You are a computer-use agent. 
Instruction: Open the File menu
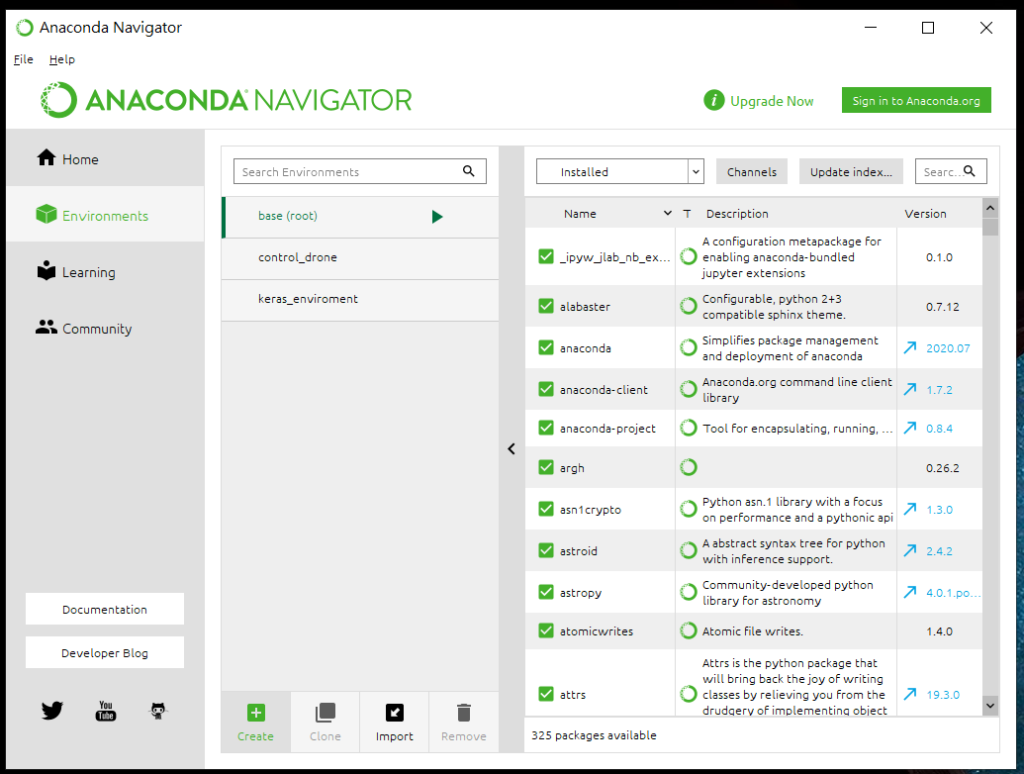coord(22,59)
